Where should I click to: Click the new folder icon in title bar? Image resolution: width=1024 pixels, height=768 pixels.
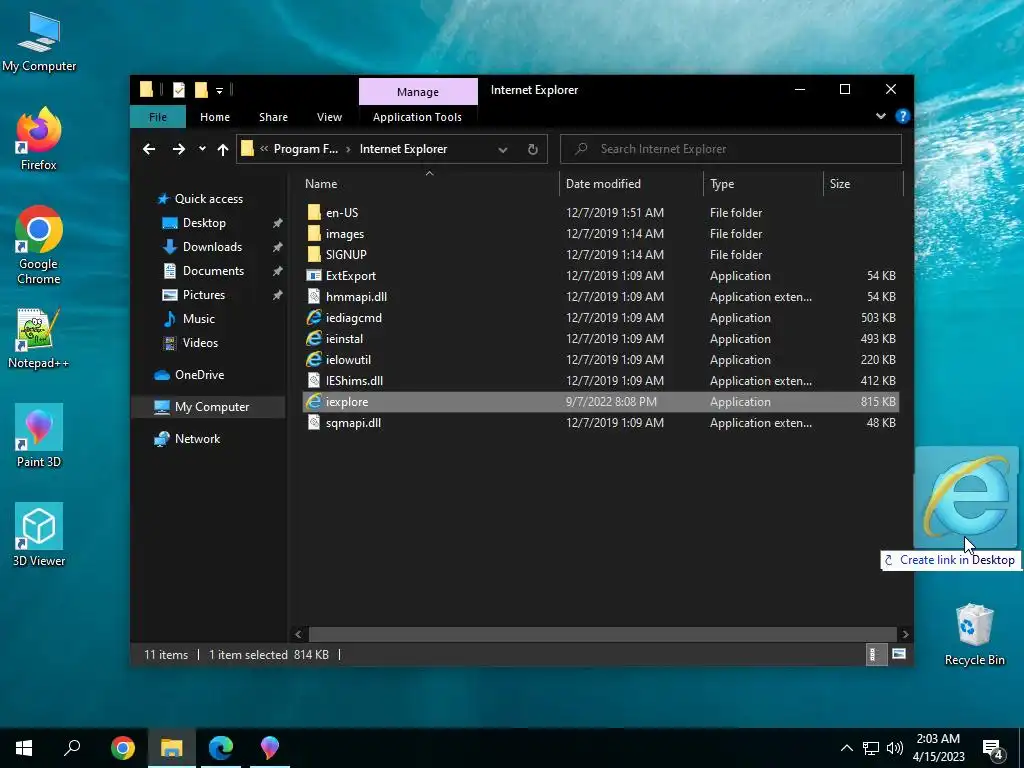pyautogui.click(x=201, y=90)
